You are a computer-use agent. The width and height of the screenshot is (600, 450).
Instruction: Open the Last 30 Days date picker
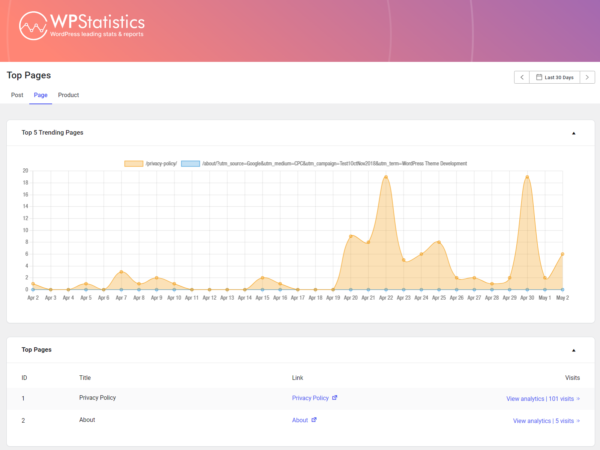point(554,77)
